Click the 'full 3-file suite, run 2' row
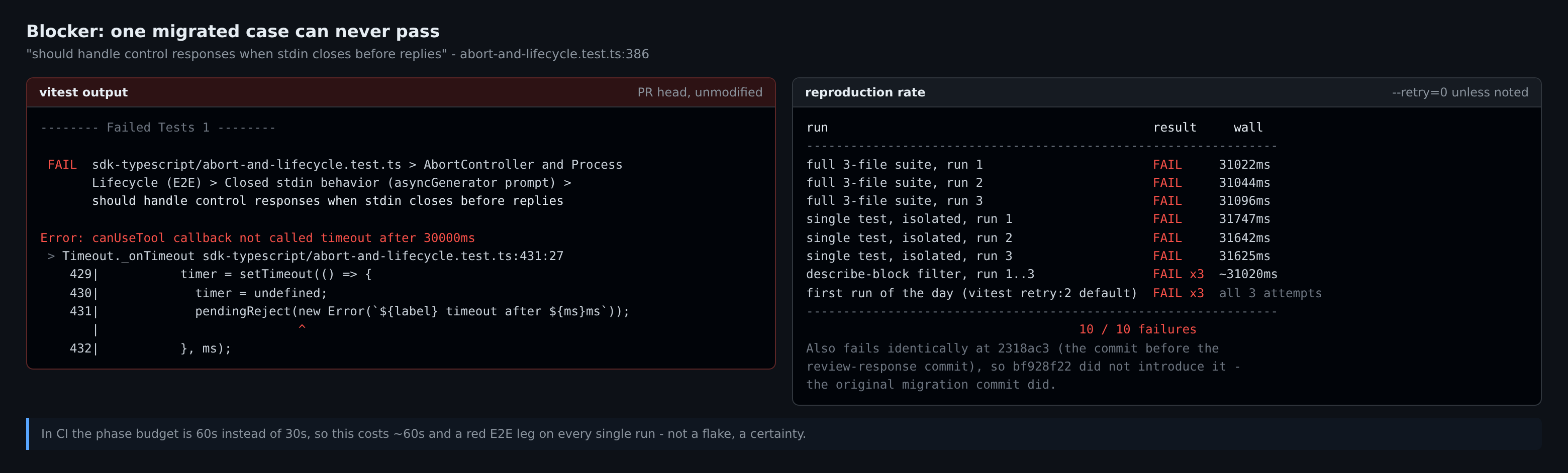Viewport: 1568px width, 473px height. [x=1038, y=183]
